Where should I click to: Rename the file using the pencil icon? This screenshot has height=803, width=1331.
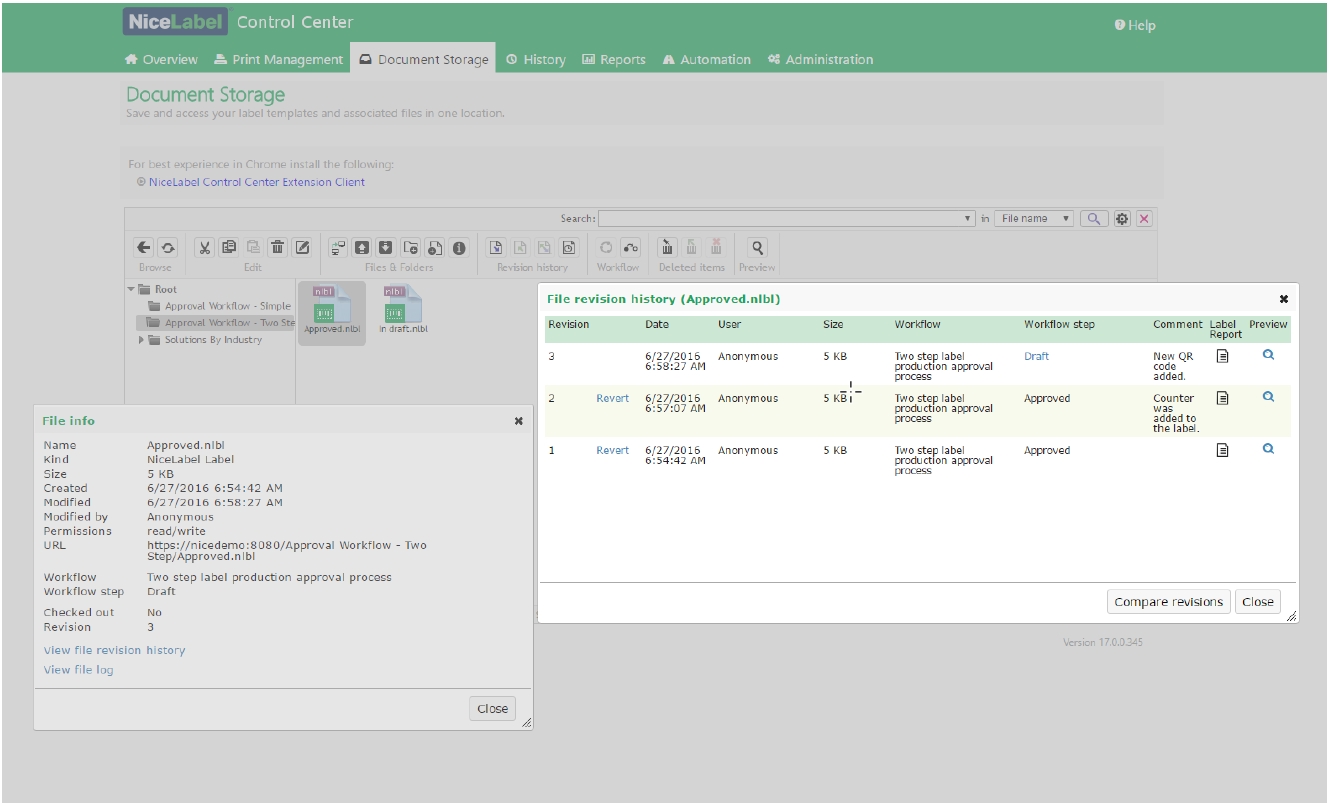tap(302, 248)
